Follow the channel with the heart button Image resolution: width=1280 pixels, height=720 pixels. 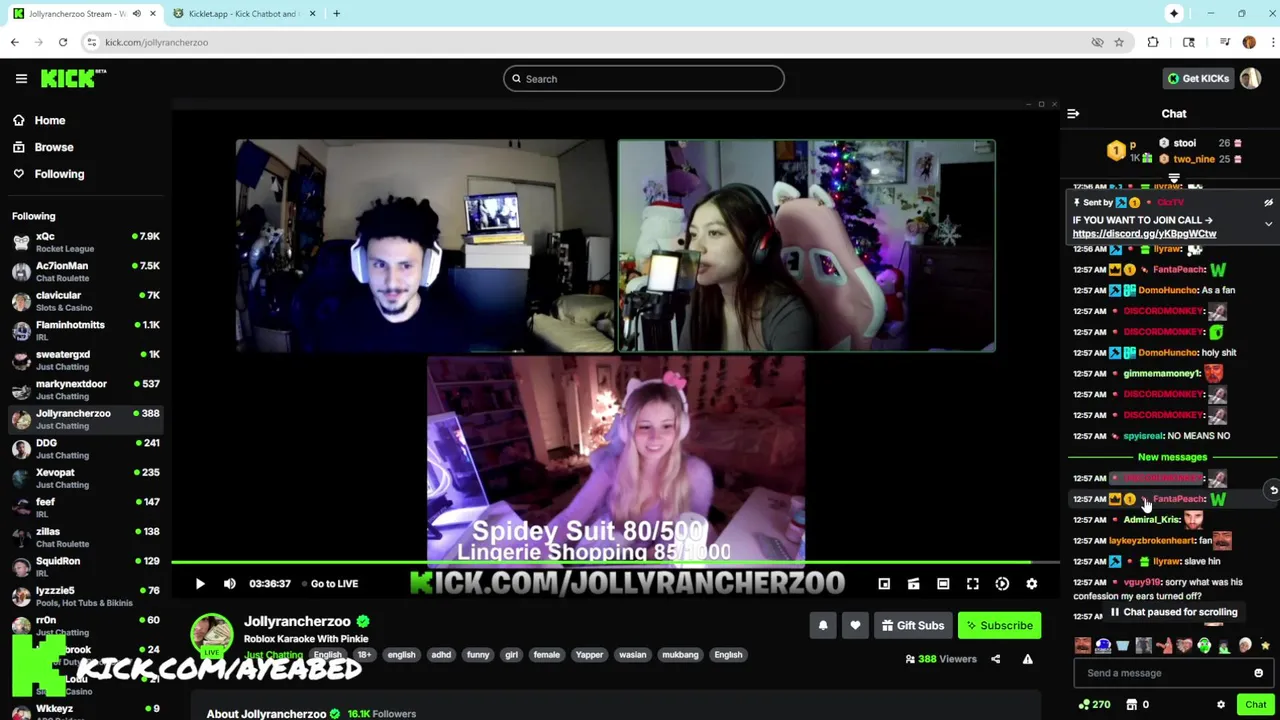[855, 626]
